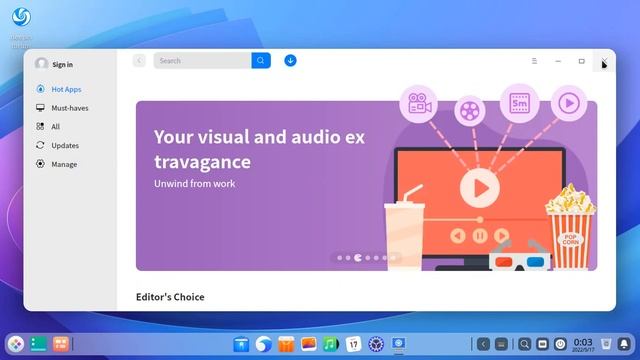The image size is (640, 360).
Task: Open the App Store hamburger menu
Action: point(534,61)
